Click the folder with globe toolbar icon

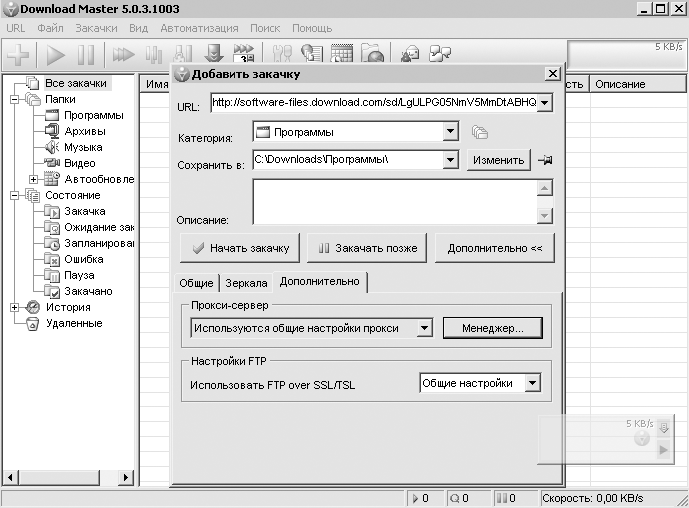(373, 54)
